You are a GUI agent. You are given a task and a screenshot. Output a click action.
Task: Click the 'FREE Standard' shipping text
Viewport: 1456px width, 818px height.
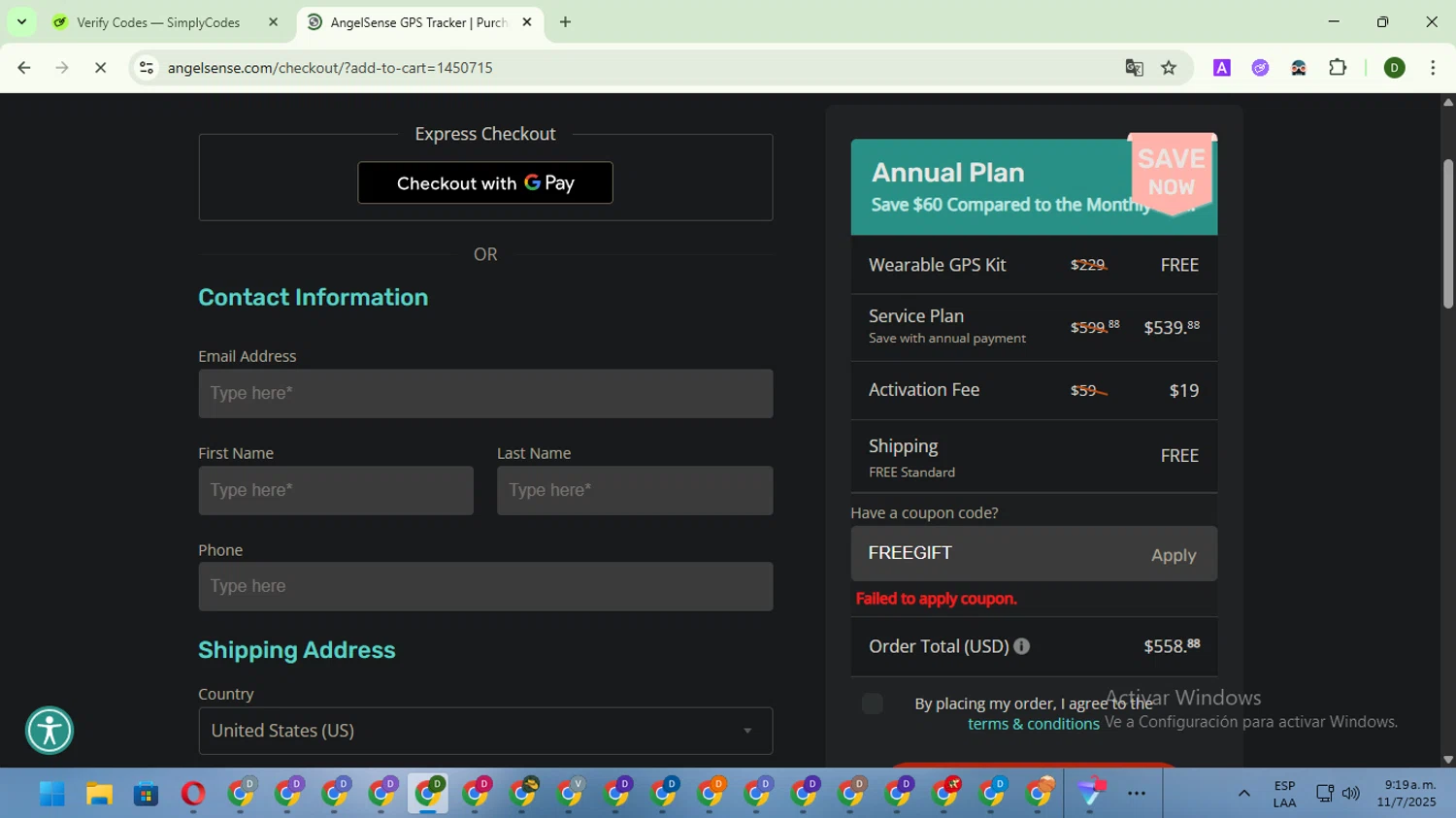(x=911, y=473)
